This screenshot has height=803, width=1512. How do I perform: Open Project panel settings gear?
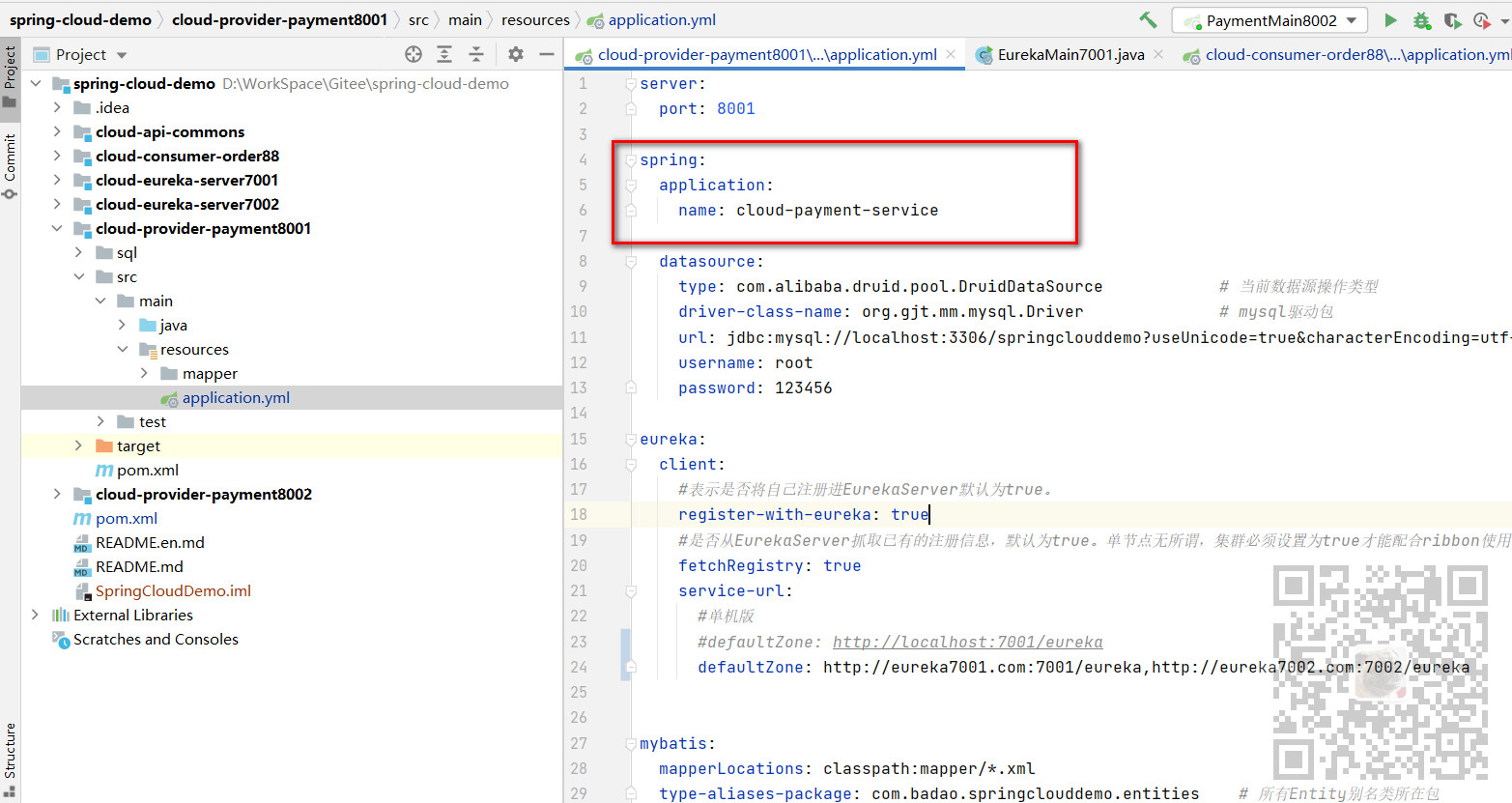click(x=516, y=54)
